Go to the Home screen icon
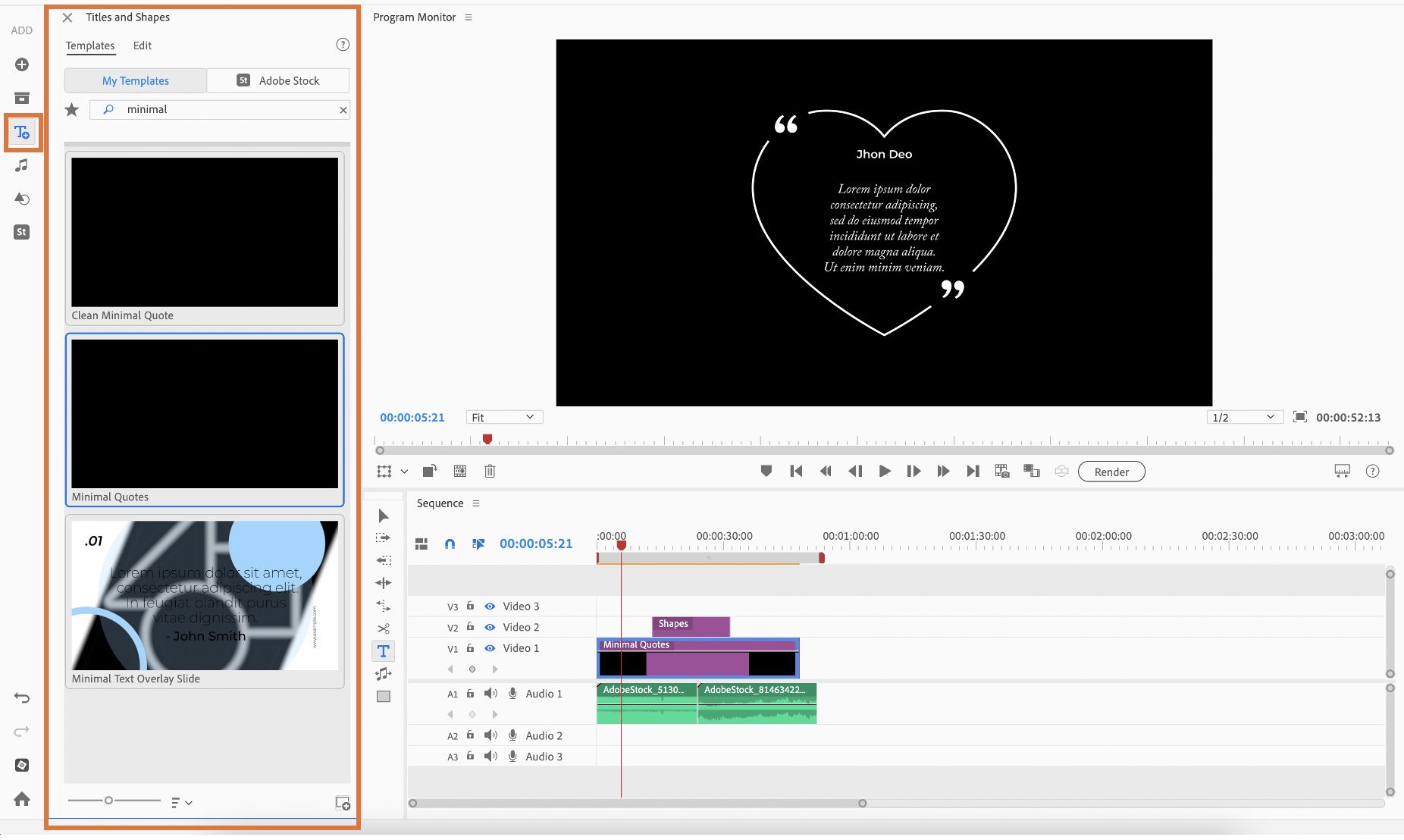The width and height of the screenshot is (1404, 840). point(22,799)
